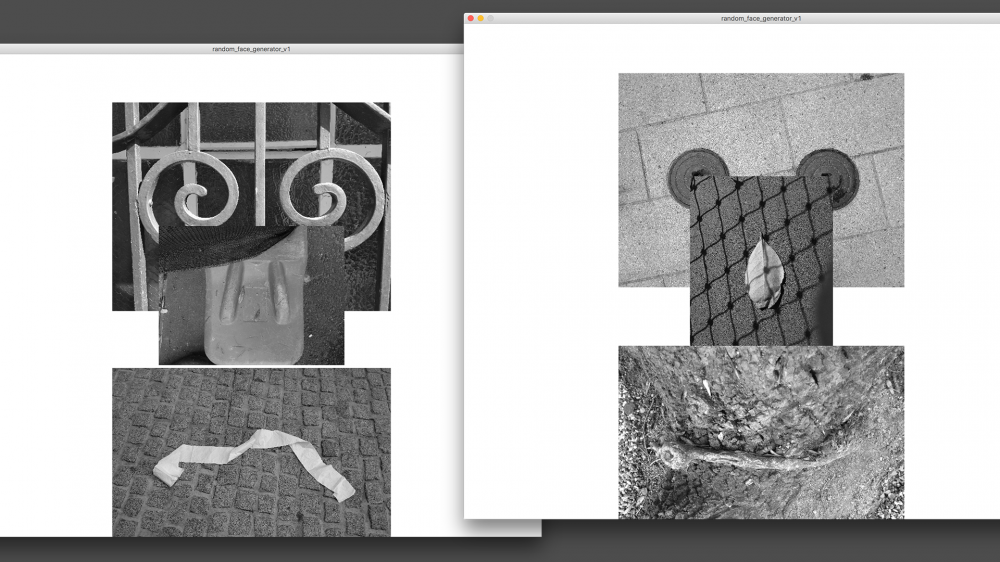Click the gray desktop background top-left
Viewport: 1000px width, 562px height.
click(100, 20)
